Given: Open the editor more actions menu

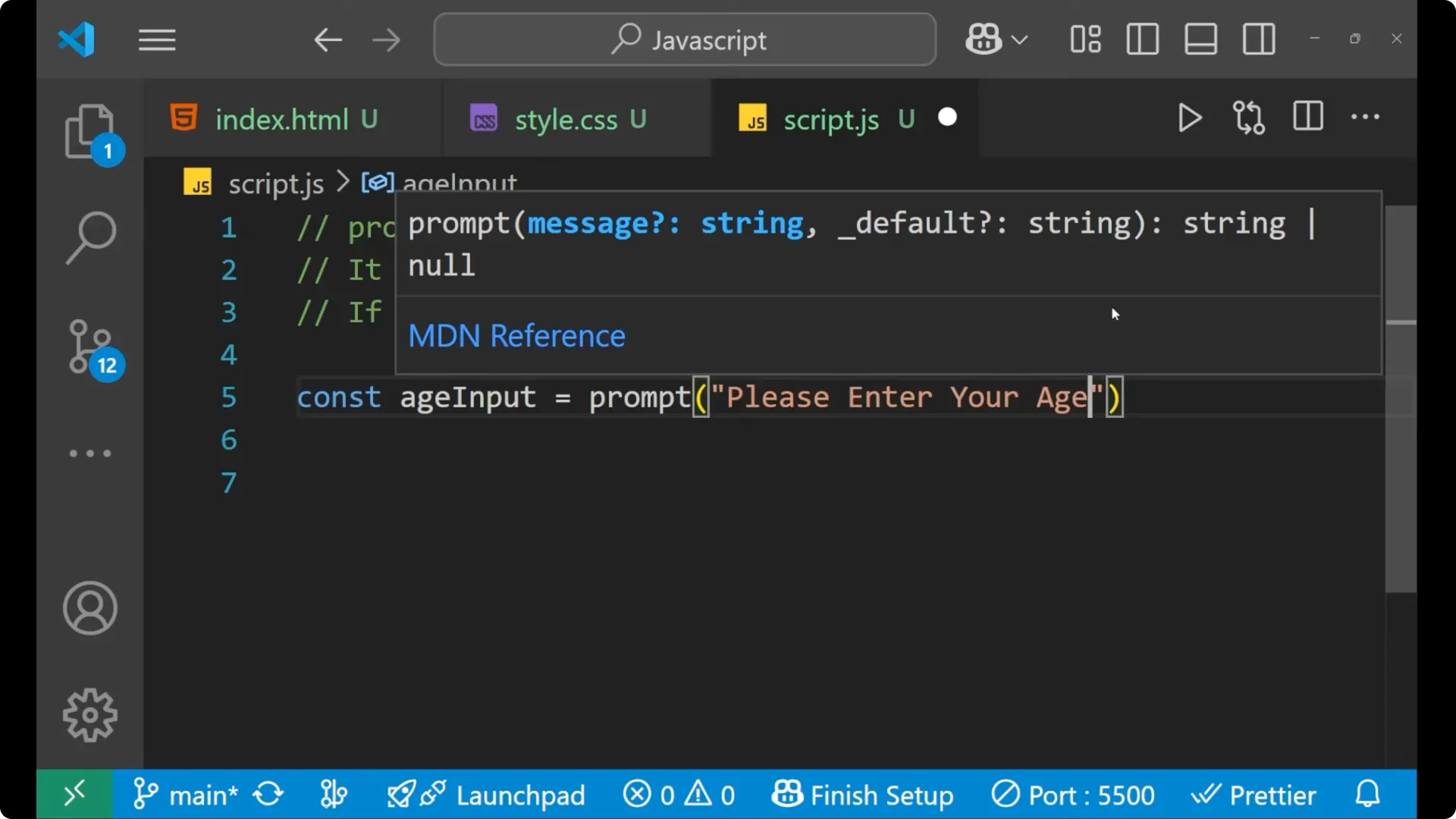Looking at the screenshot, I should click(1365, 118).
